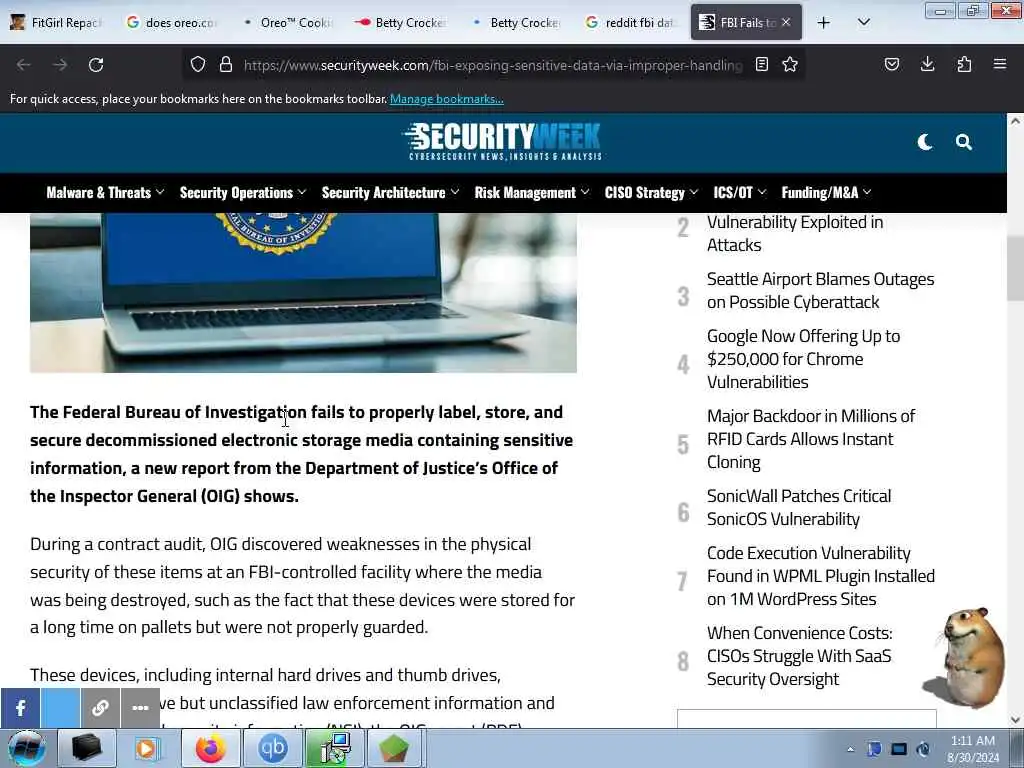Screen dimensions: 1024x768
Task: Open Firefox downloads panel
Action: (927, 64)
